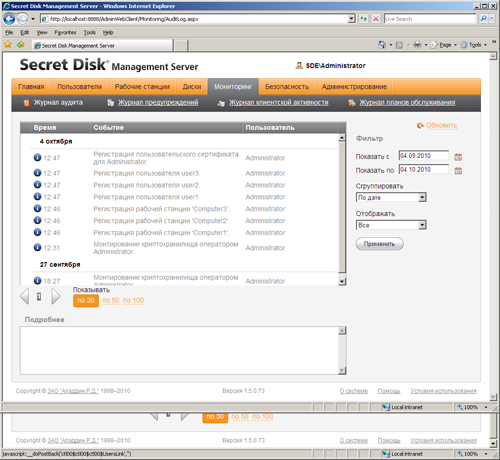The height and width of the screenshot is (460, 500).
Task: Switch to the Безопасность tab
Action: (x=287, y=87)
